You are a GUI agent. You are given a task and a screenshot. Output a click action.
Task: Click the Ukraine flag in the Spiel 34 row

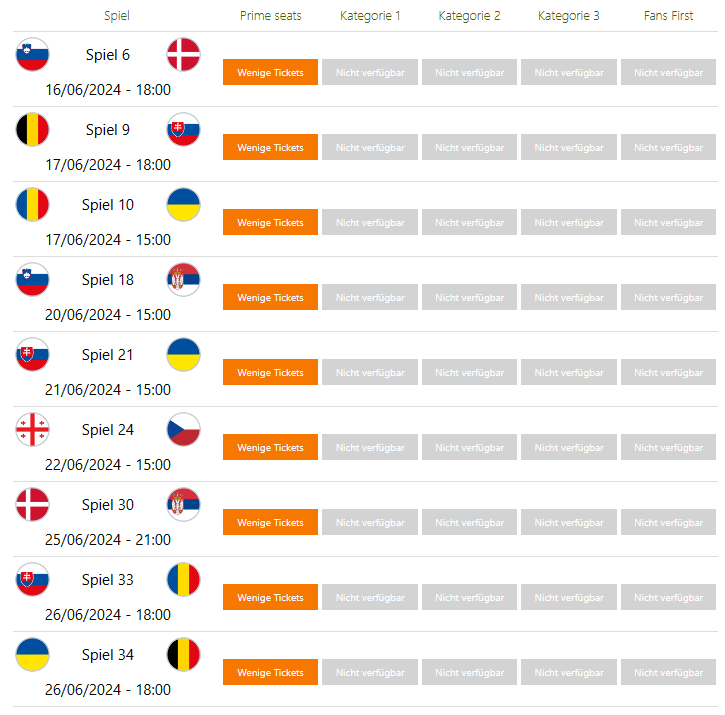33,654
